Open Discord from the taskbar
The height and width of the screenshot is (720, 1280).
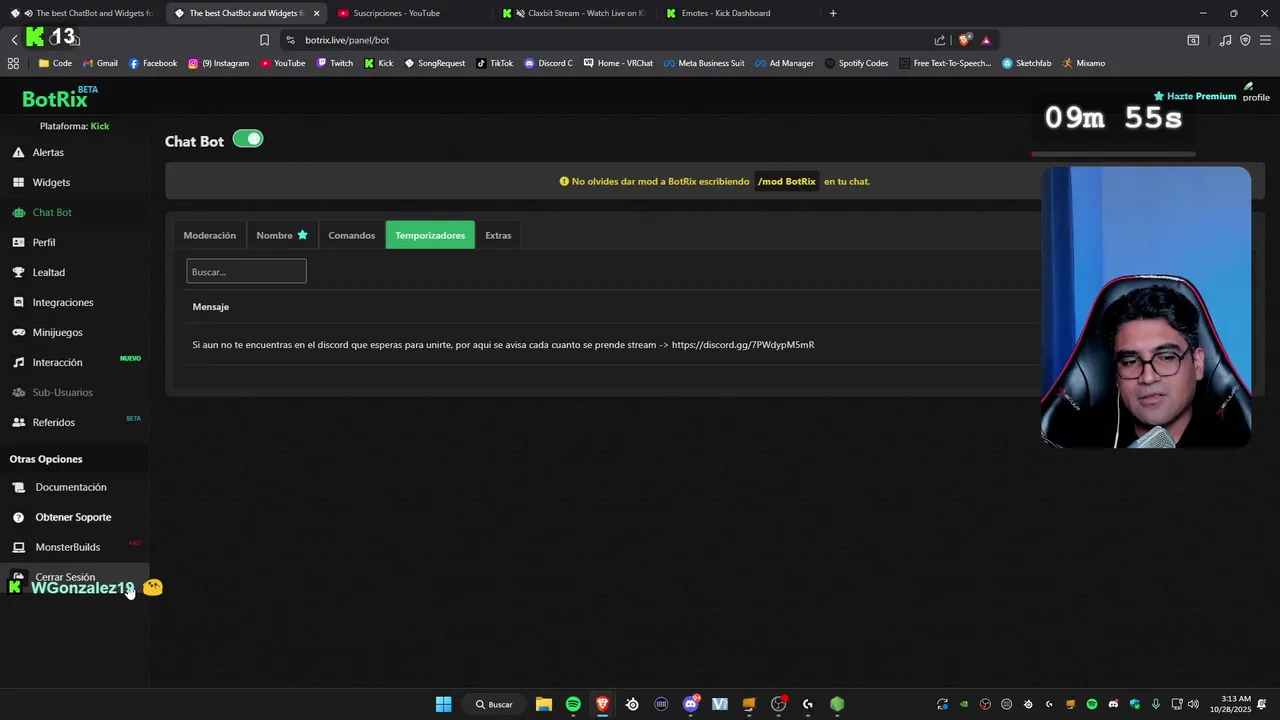691,704
